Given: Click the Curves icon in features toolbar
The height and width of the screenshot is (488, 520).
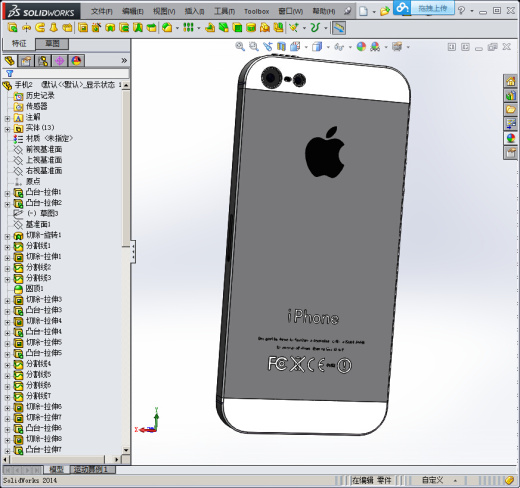Looking at the screenshot, I should (315, 28).
